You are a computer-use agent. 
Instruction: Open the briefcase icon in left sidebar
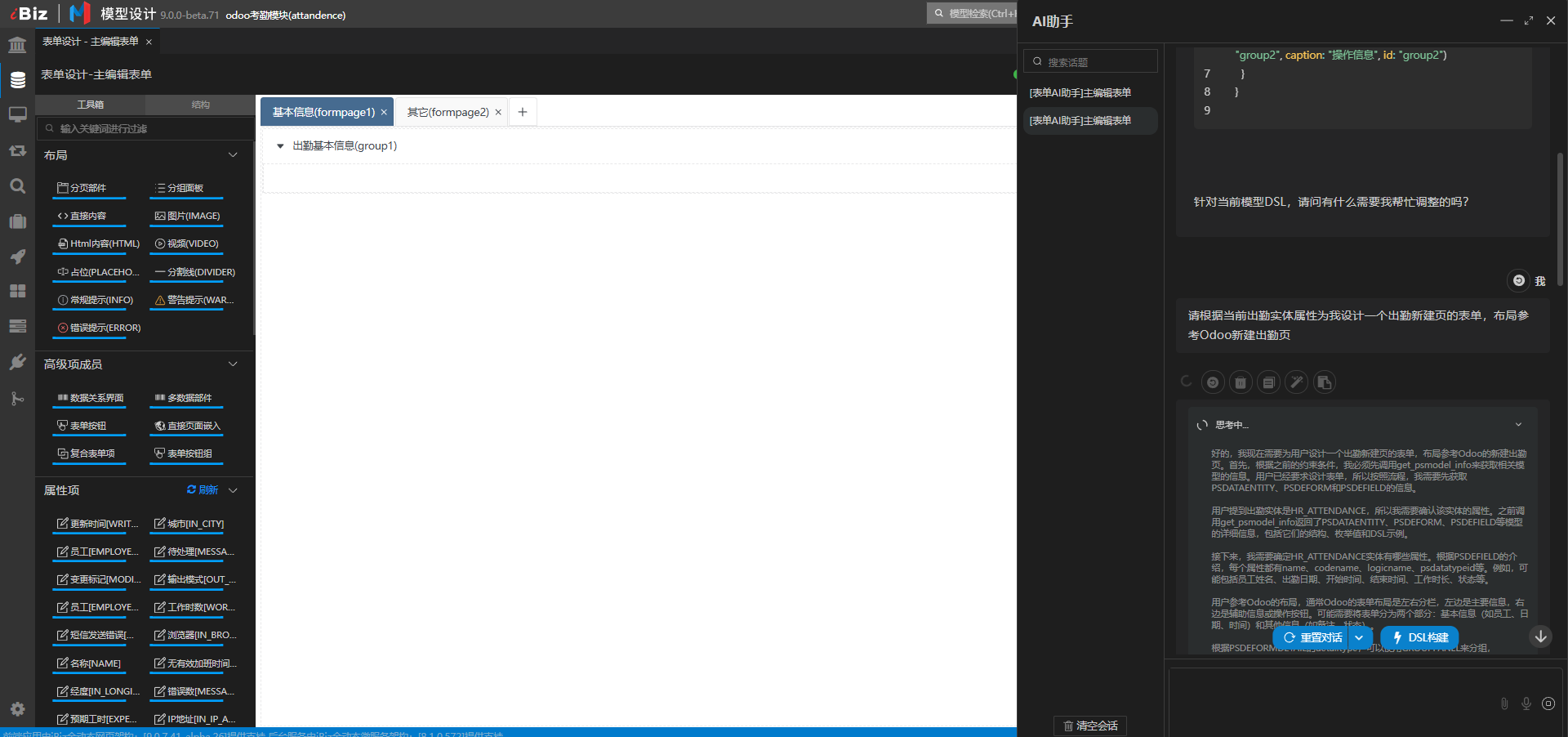[17, 221]
